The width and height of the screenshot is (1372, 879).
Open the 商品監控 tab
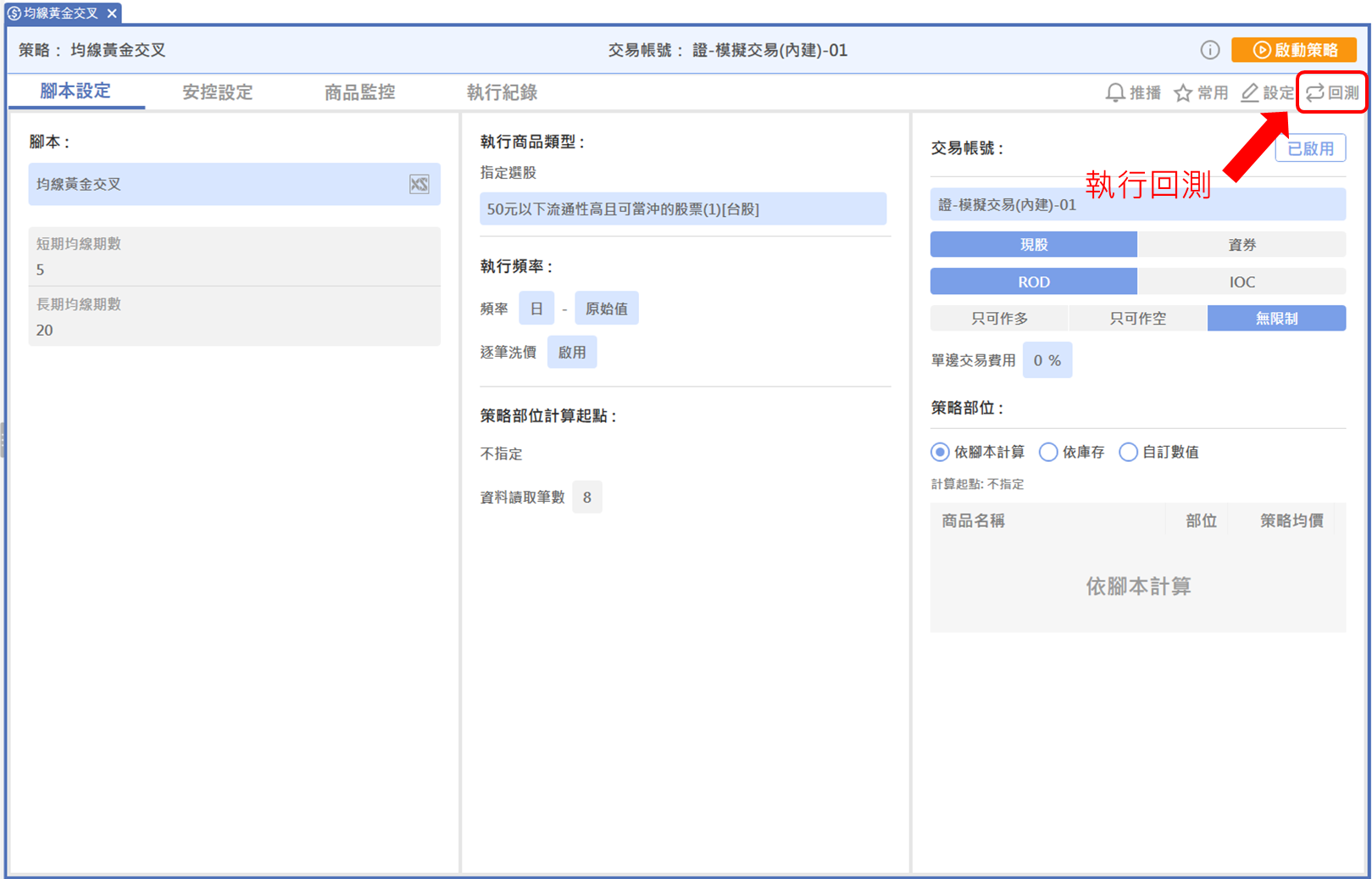359,92
